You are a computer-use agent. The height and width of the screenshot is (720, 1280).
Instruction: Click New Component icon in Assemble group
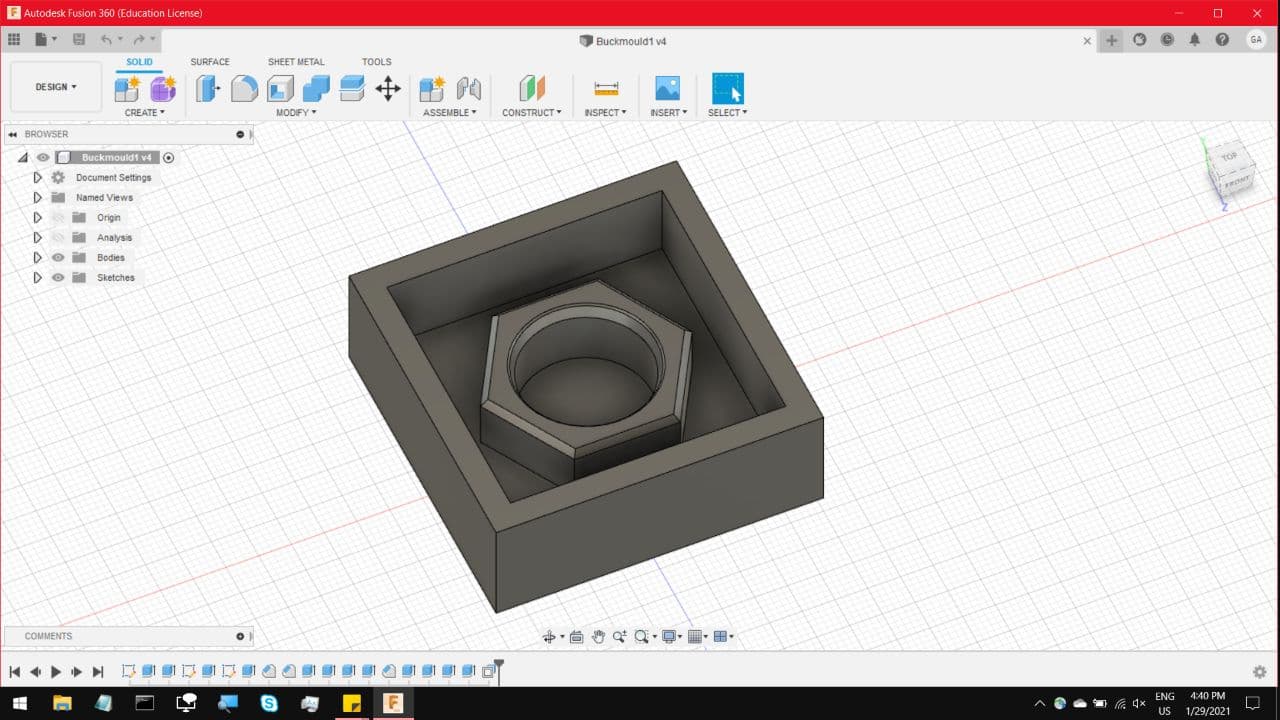(x=432, y=88)
